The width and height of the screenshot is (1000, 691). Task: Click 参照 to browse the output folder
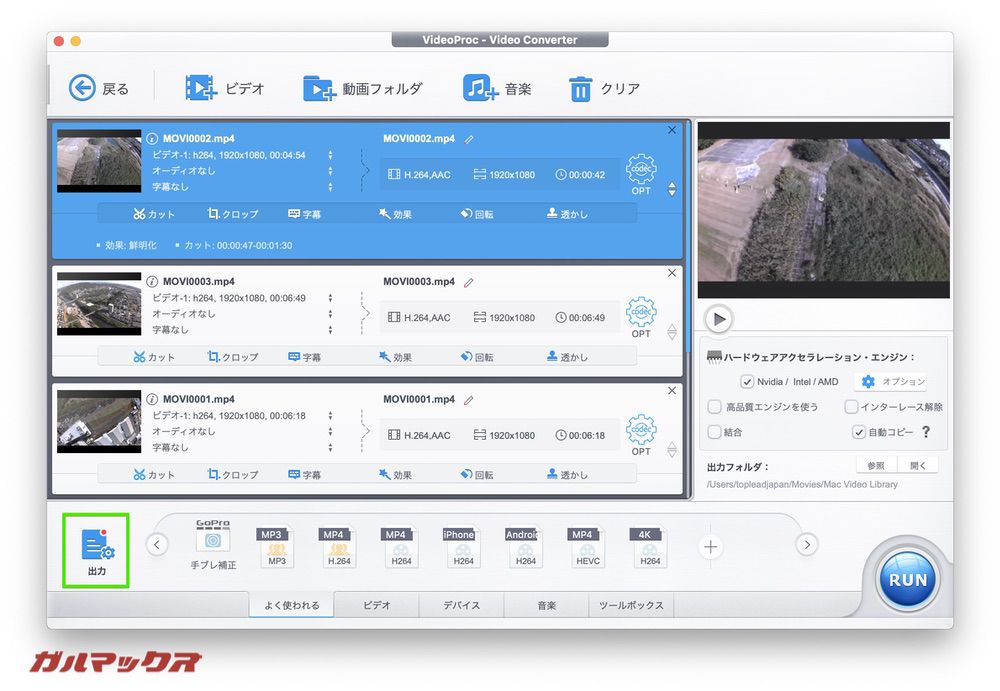coord(875,464)
